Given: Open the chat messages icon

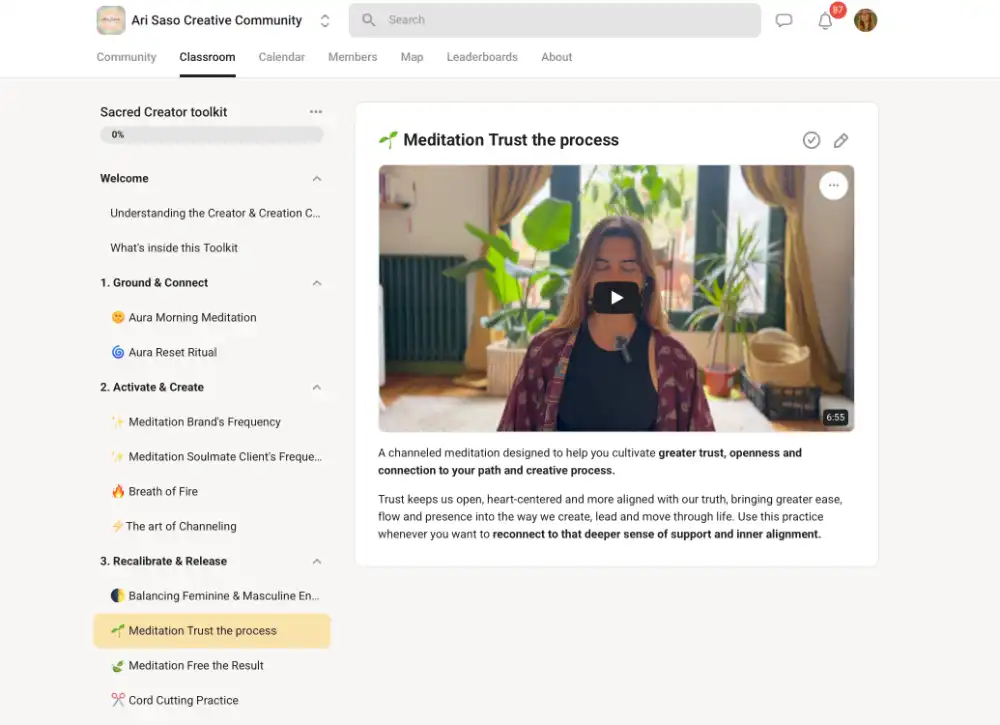Looking at the screenshot, I should click(783, 20).
